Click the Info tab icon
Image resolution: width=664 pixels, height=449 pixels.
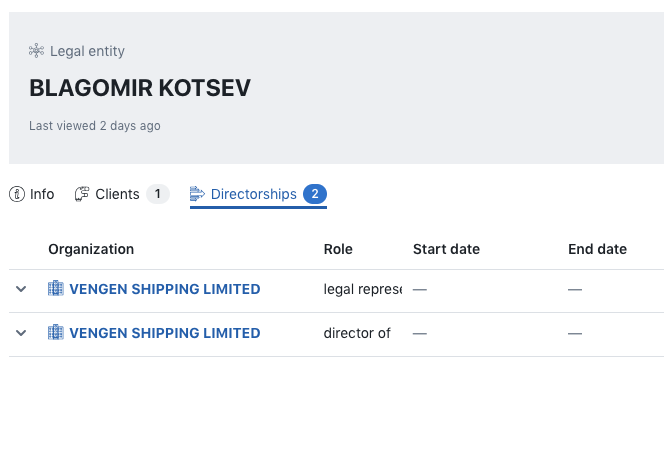click(16, 194)
